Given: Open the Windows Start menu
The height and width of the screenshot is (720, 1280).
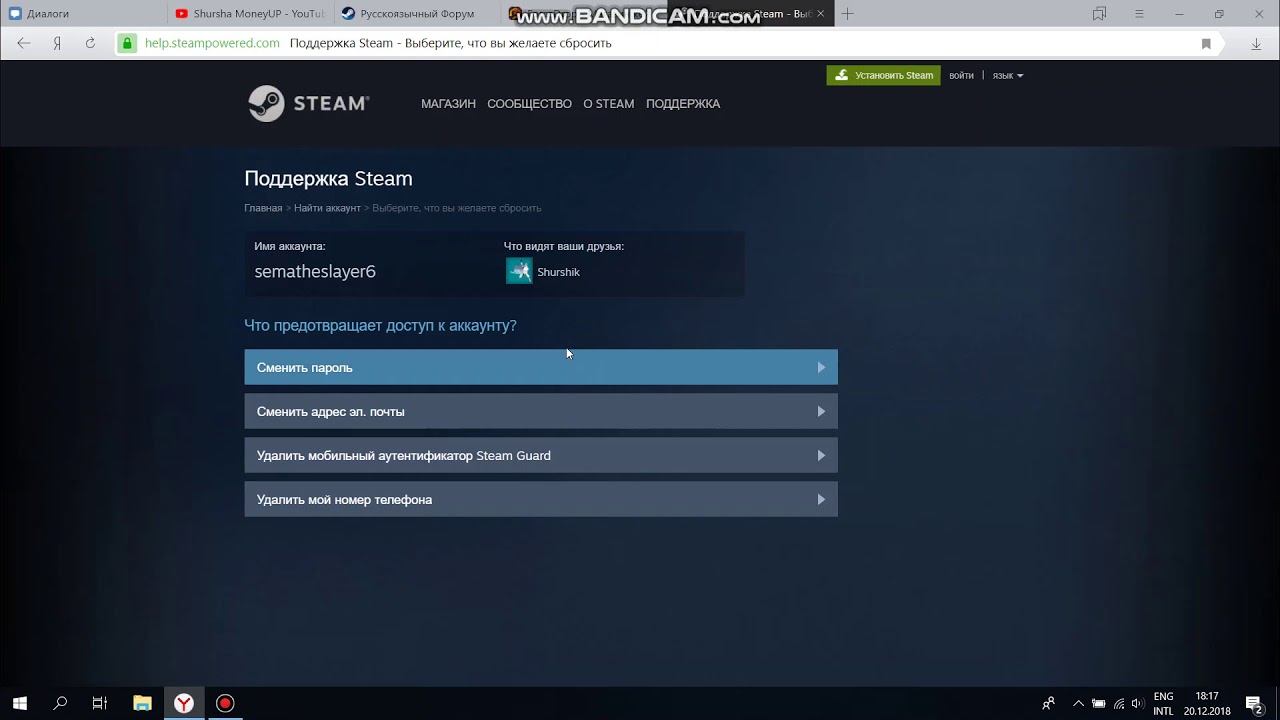Looking at the screenshot, I should 20,703.
